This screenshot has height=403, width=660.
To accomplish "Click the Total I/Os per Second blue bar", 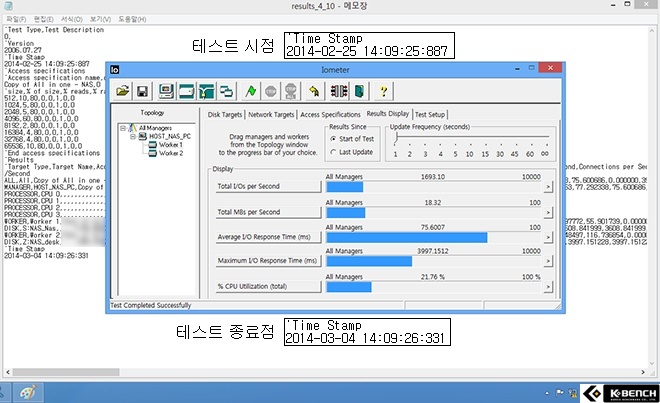I will (x=344, y=187).
